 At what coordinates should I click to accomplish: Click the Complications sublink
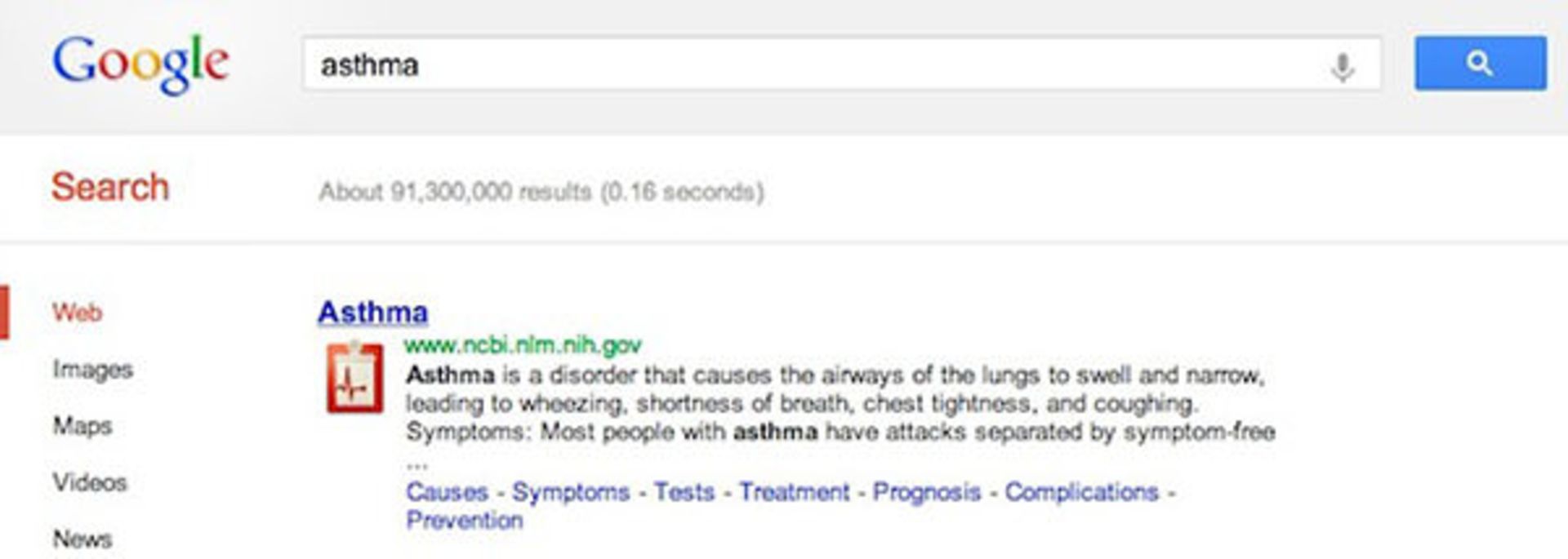(x=1081, y=492)
